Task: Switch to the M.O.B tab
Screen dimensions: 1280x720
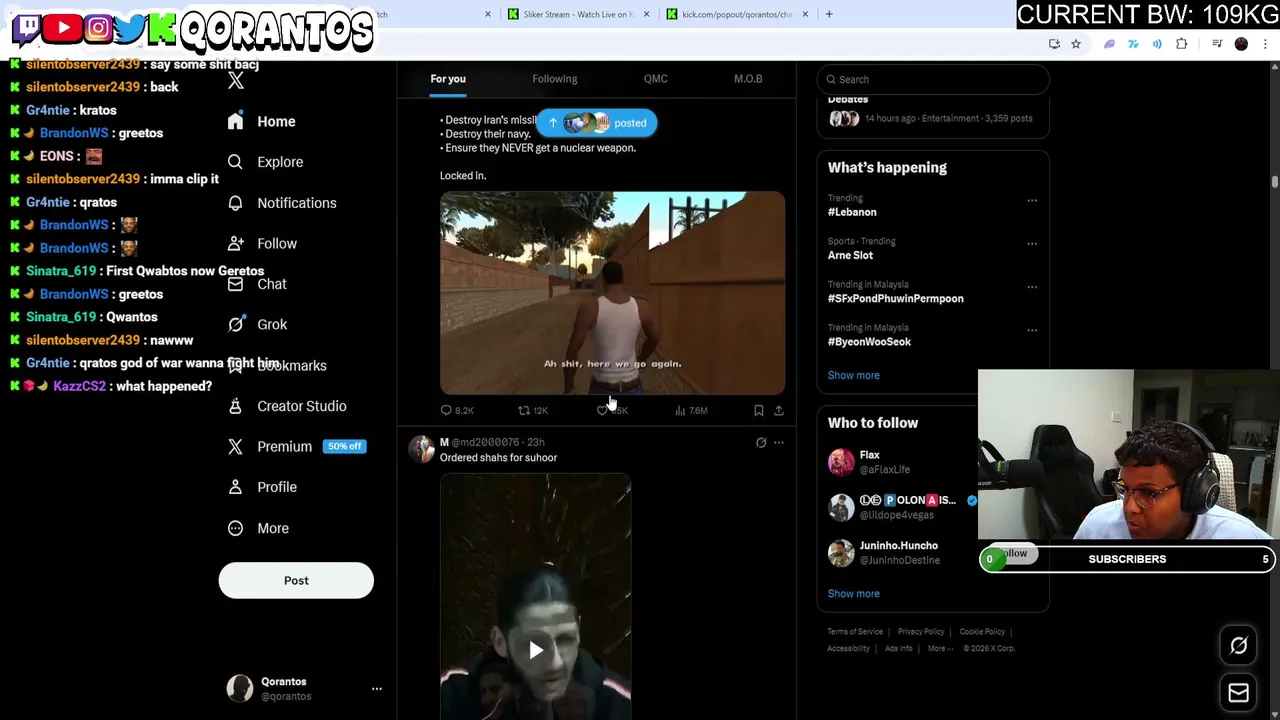Action: coord(748,79)
